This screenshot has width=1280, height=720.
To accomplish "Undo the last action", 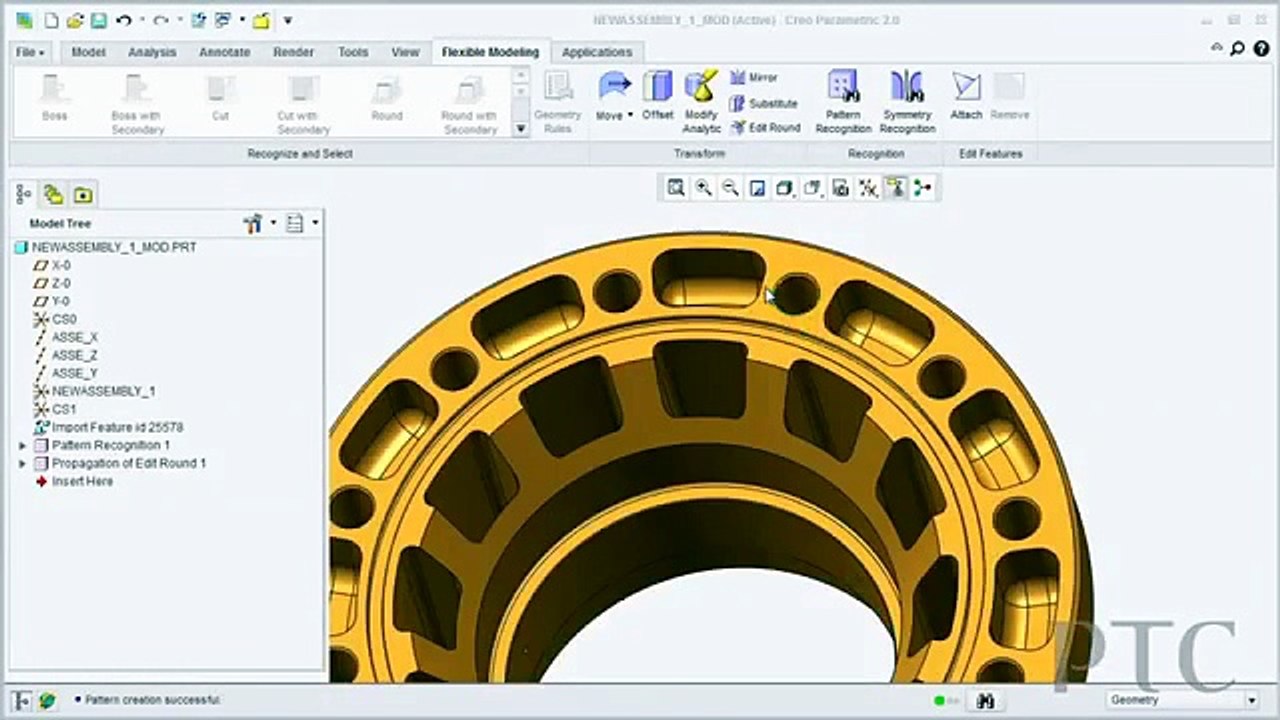I will click(123, 20).
